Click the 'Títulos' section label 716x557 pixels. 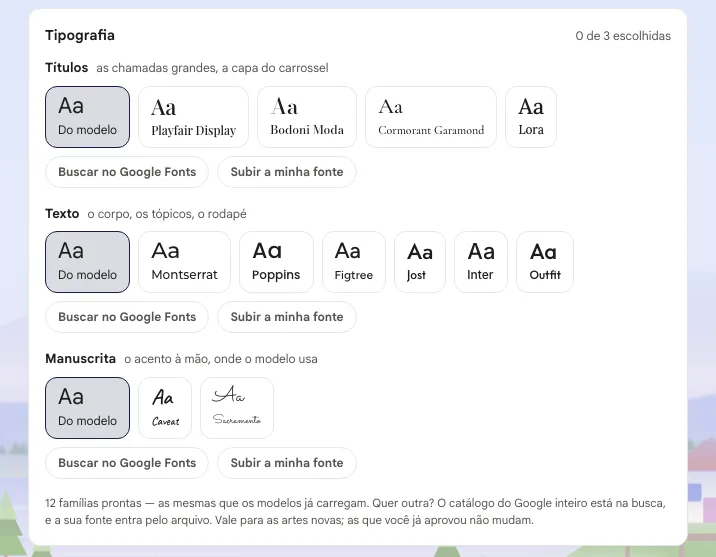tap(67, 68)
